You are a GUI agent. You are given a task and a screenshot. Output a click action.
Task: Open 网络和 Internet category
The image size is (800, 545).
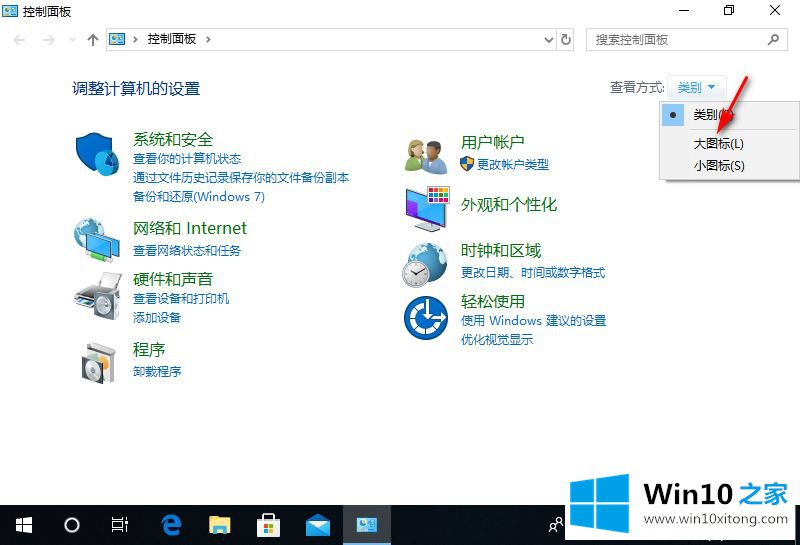190,228
